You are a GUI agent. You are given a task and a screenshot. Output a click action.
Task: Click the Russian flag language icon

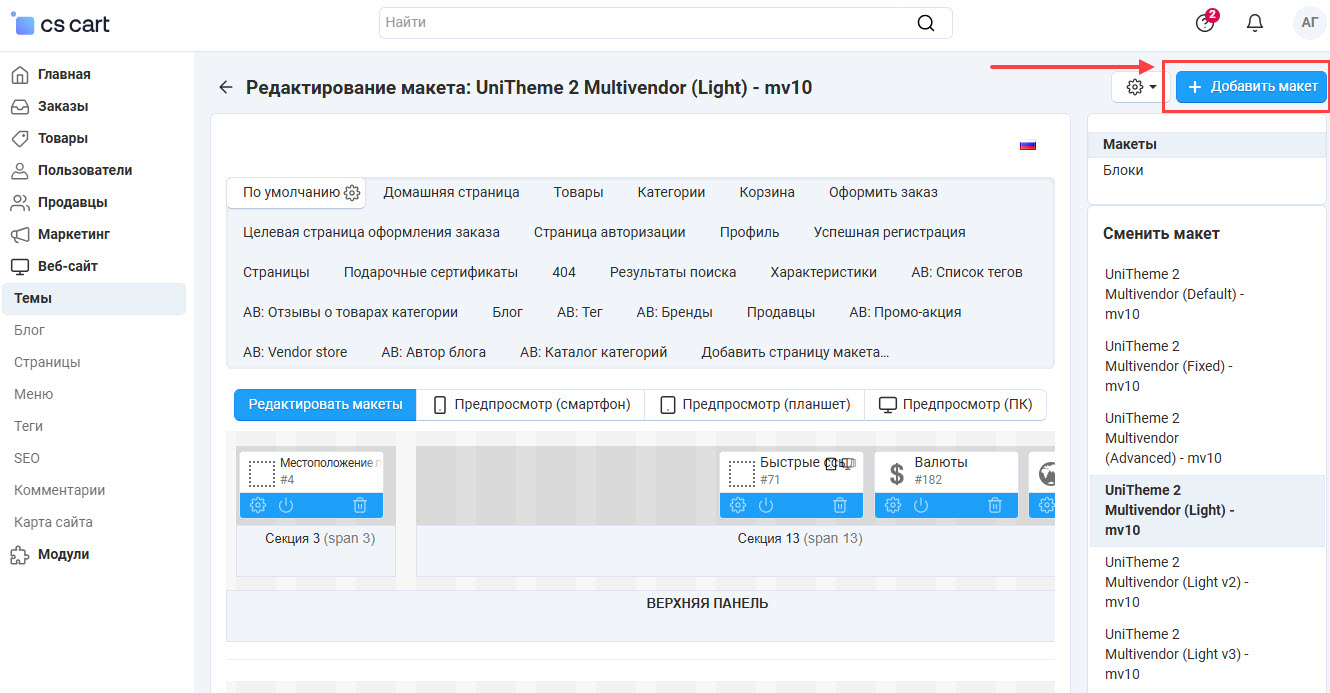tap(1027, 146)
